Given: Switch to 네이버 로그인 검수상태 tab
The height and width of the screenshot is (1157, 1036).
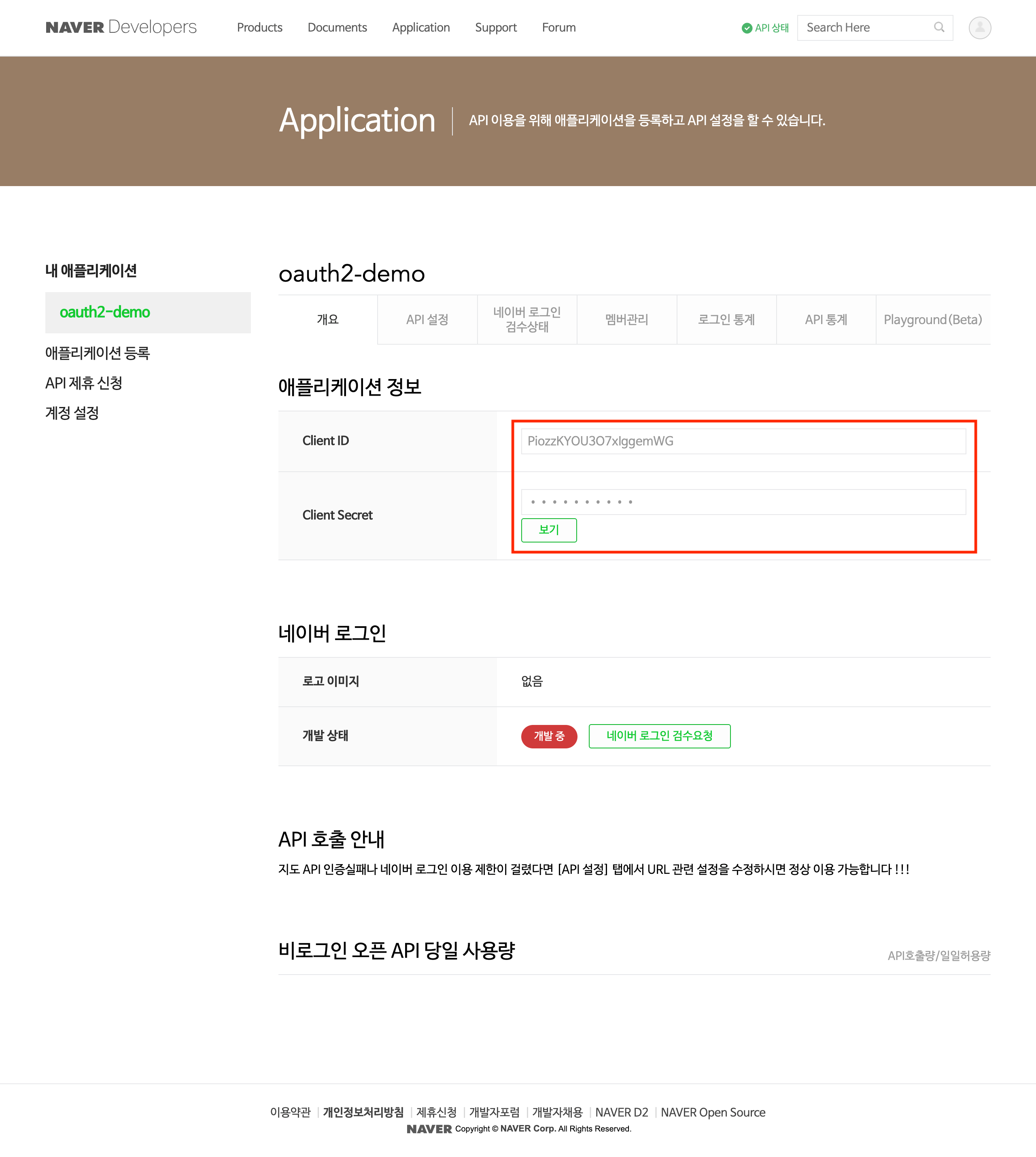Looking at the screenshot, I should coord(527,319).
